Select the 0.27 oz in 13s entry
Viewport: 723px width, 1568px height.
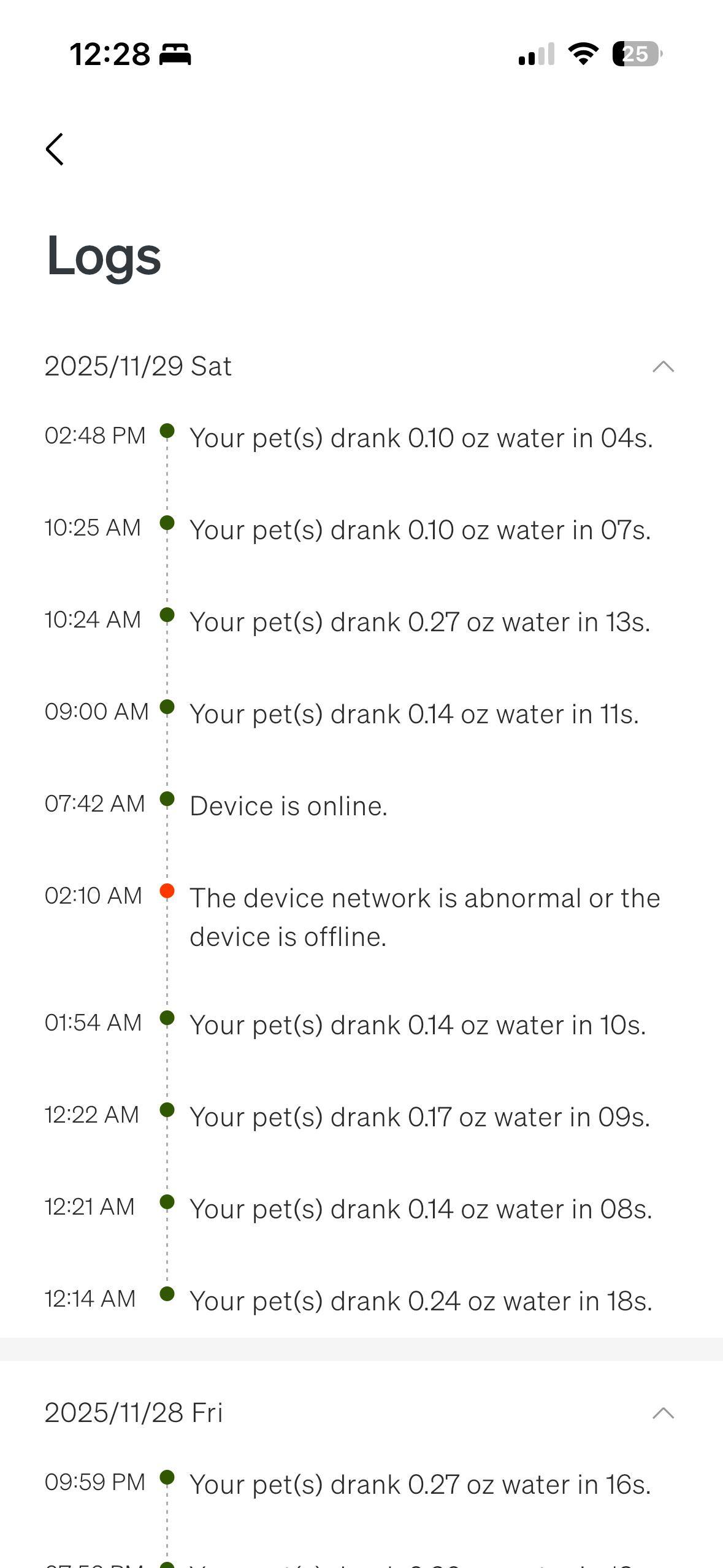[x=419, y=622]
